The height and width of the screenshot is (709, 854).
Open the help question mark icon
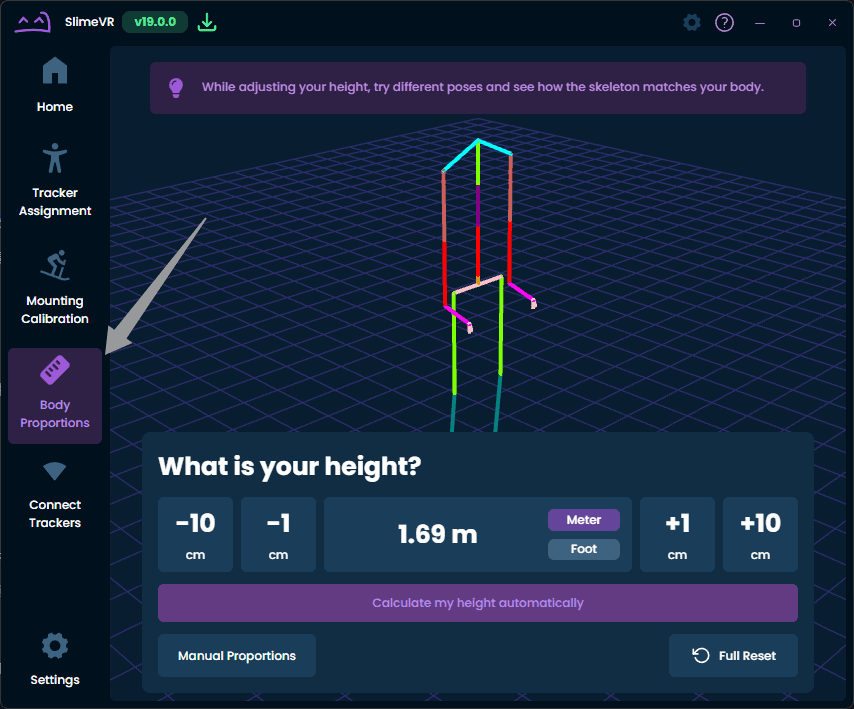(724, 22)
